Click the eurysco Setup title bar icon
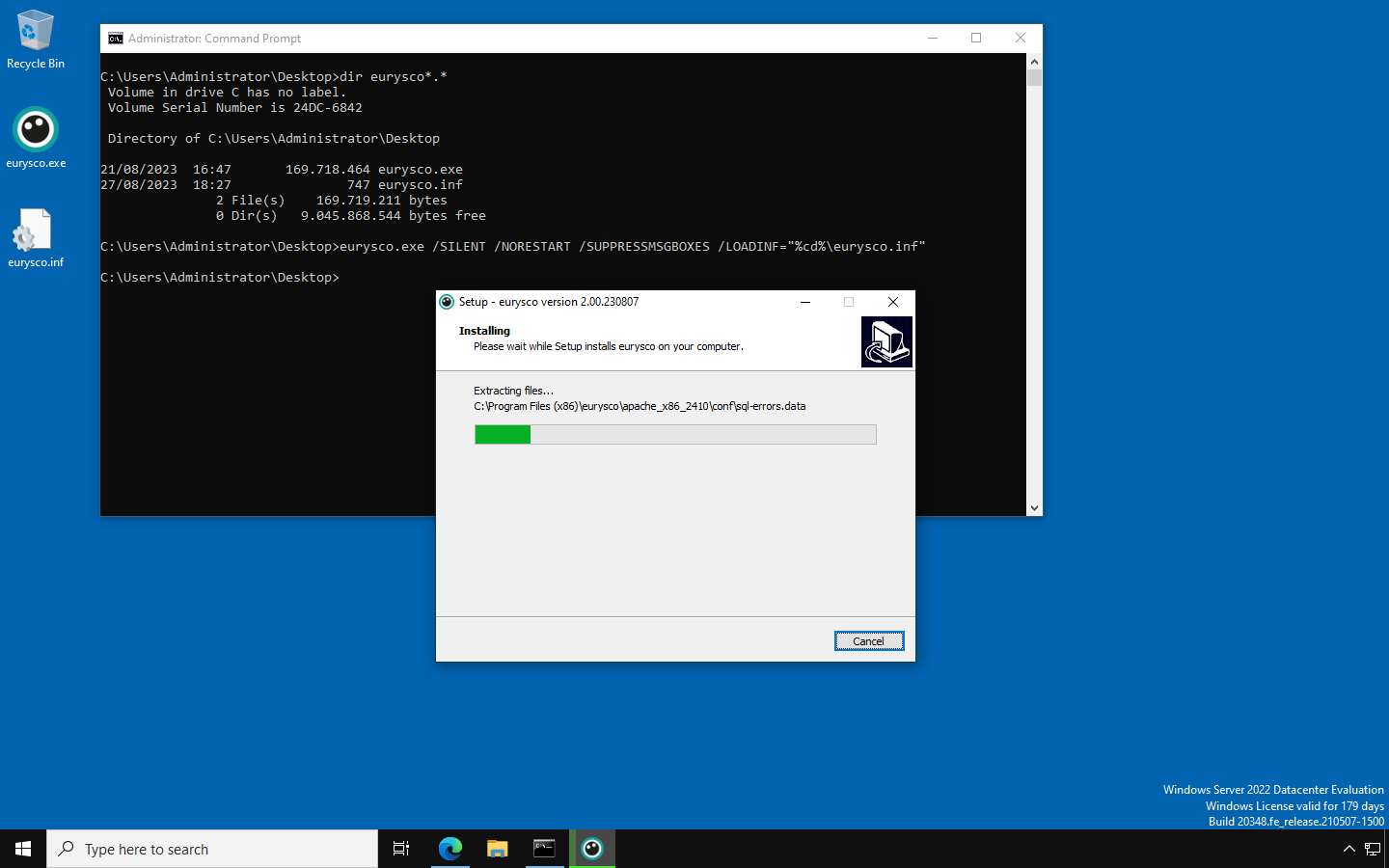This screenshot has height=868, width=1389. [x=447, y=302]
